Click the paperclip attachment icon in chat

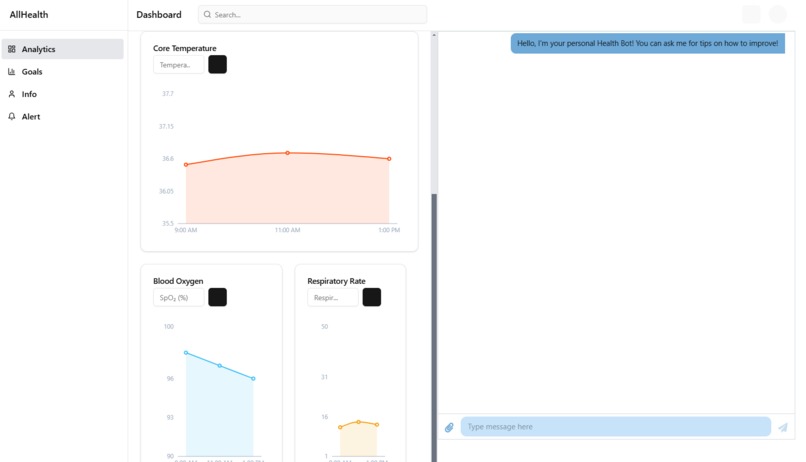(x=449, y=427)
